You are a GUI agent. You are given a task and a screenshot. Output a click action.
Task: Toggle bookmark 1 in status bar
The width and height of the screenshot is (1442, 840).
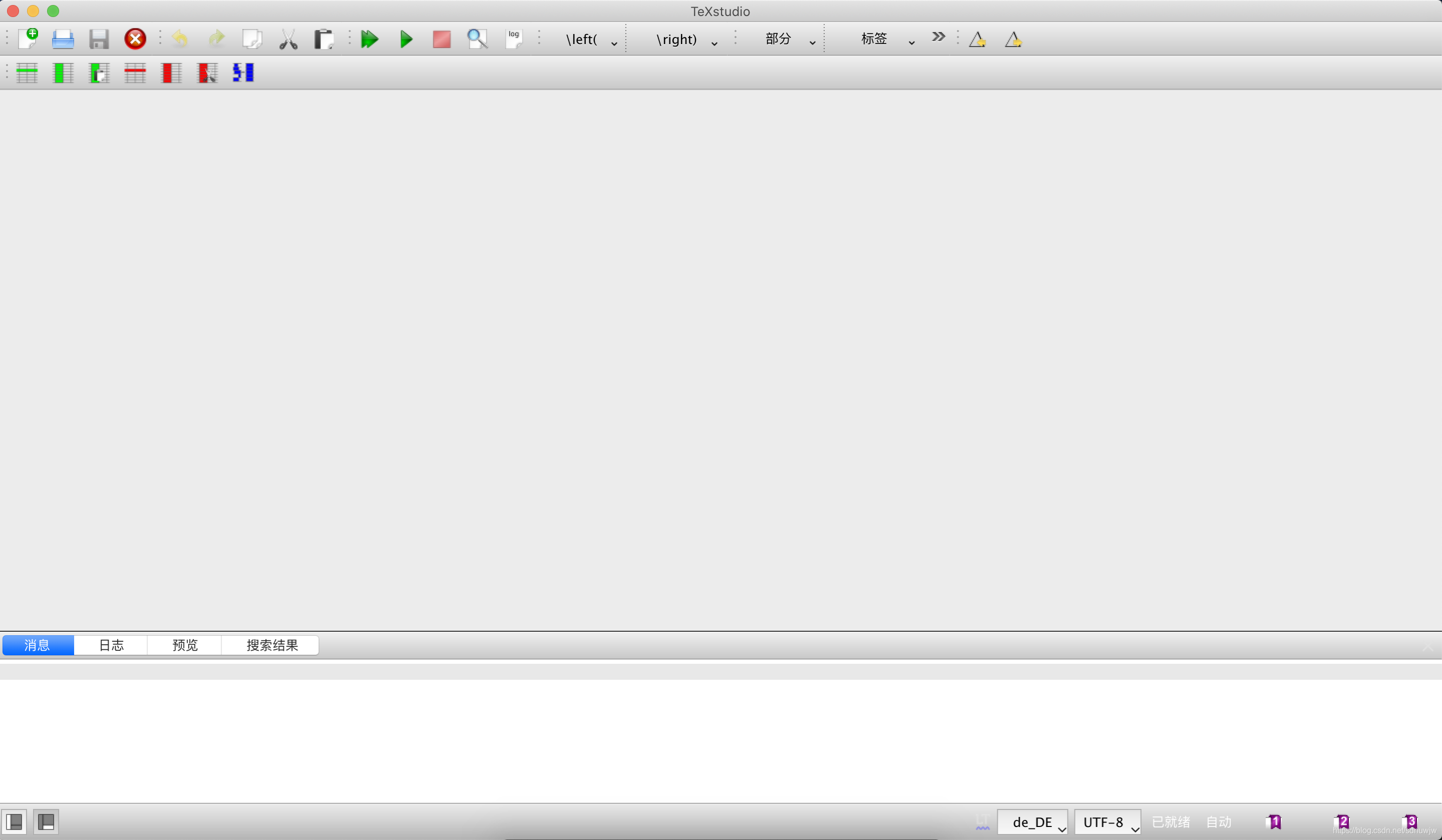pos(1274,821)
